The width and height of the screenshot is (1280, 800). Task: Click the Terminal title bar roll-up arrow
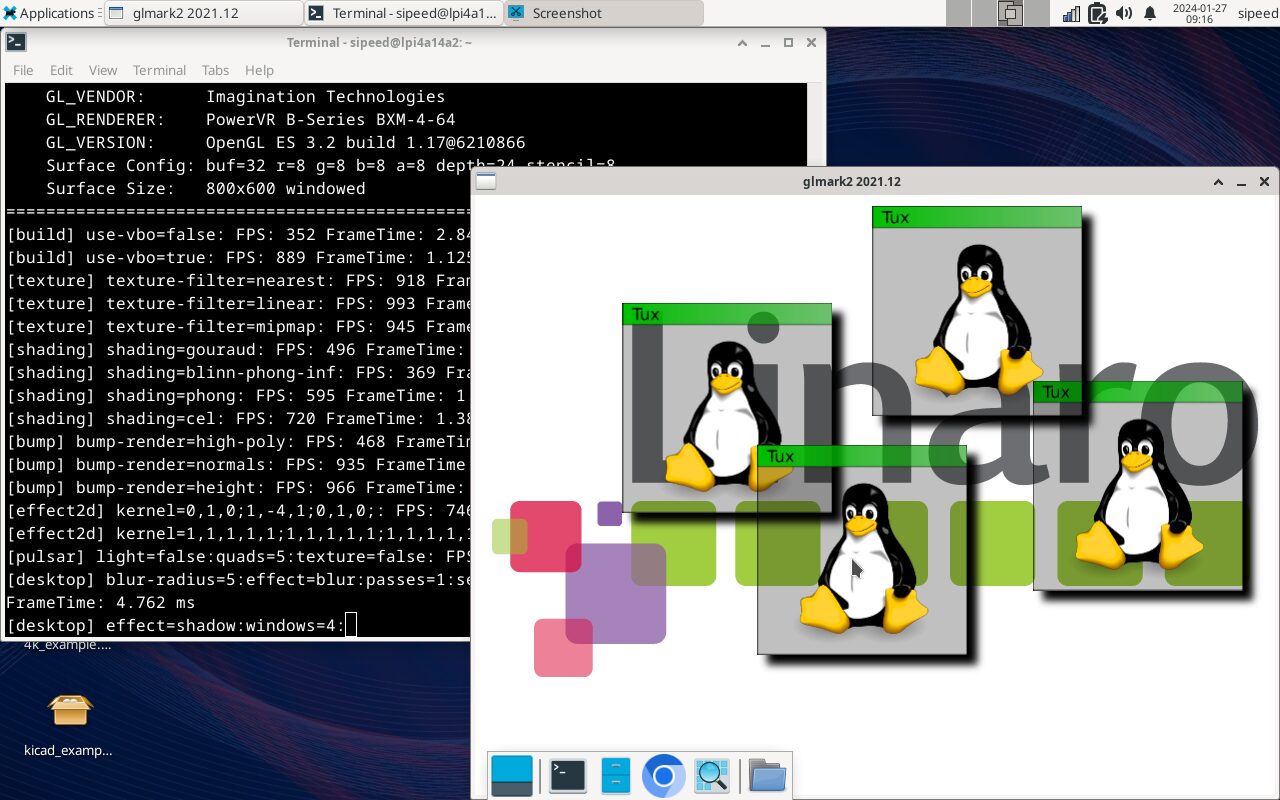tap(742, 43)
